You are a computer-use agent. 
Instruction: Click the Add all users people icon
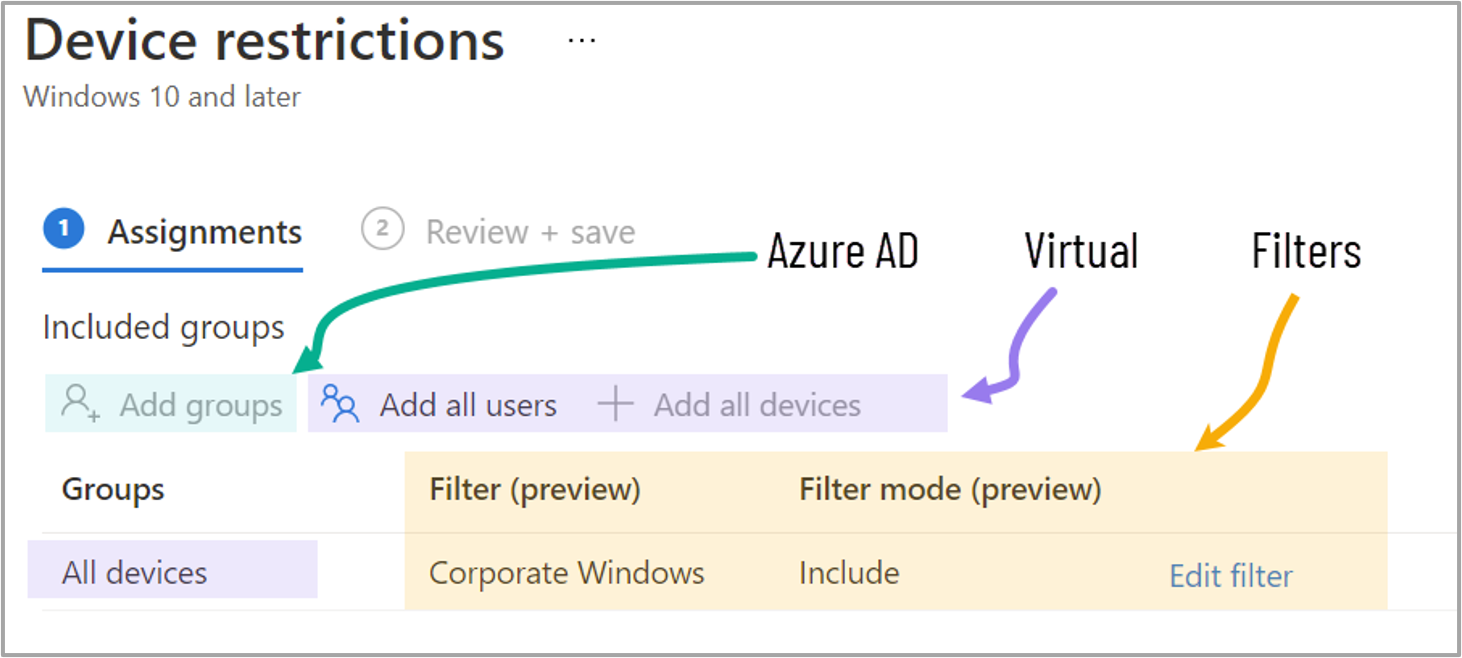pos(340,403)
